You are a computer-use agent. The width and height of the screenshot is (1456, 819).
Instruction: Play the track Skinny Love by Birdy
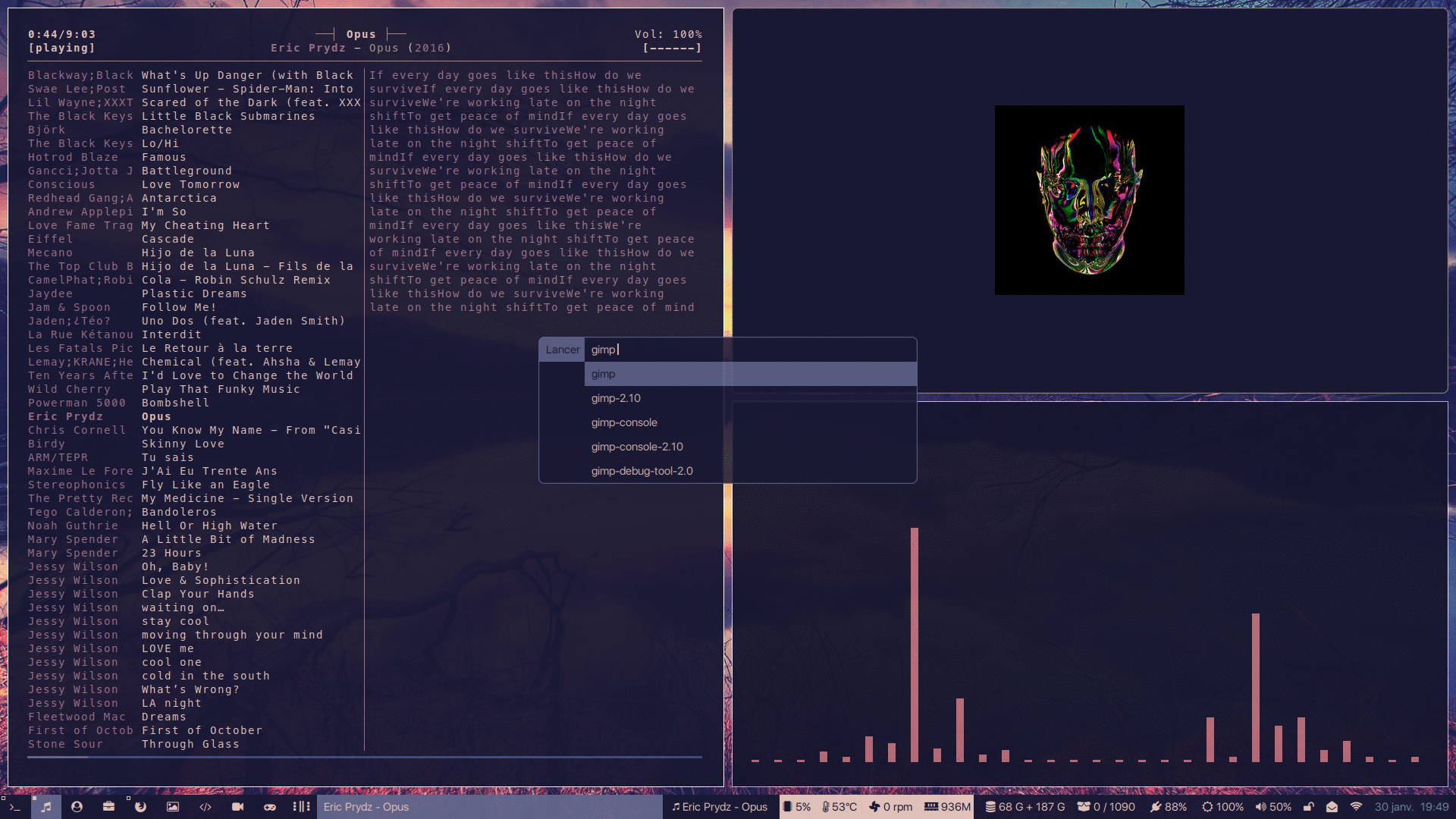tap(183, 444)
